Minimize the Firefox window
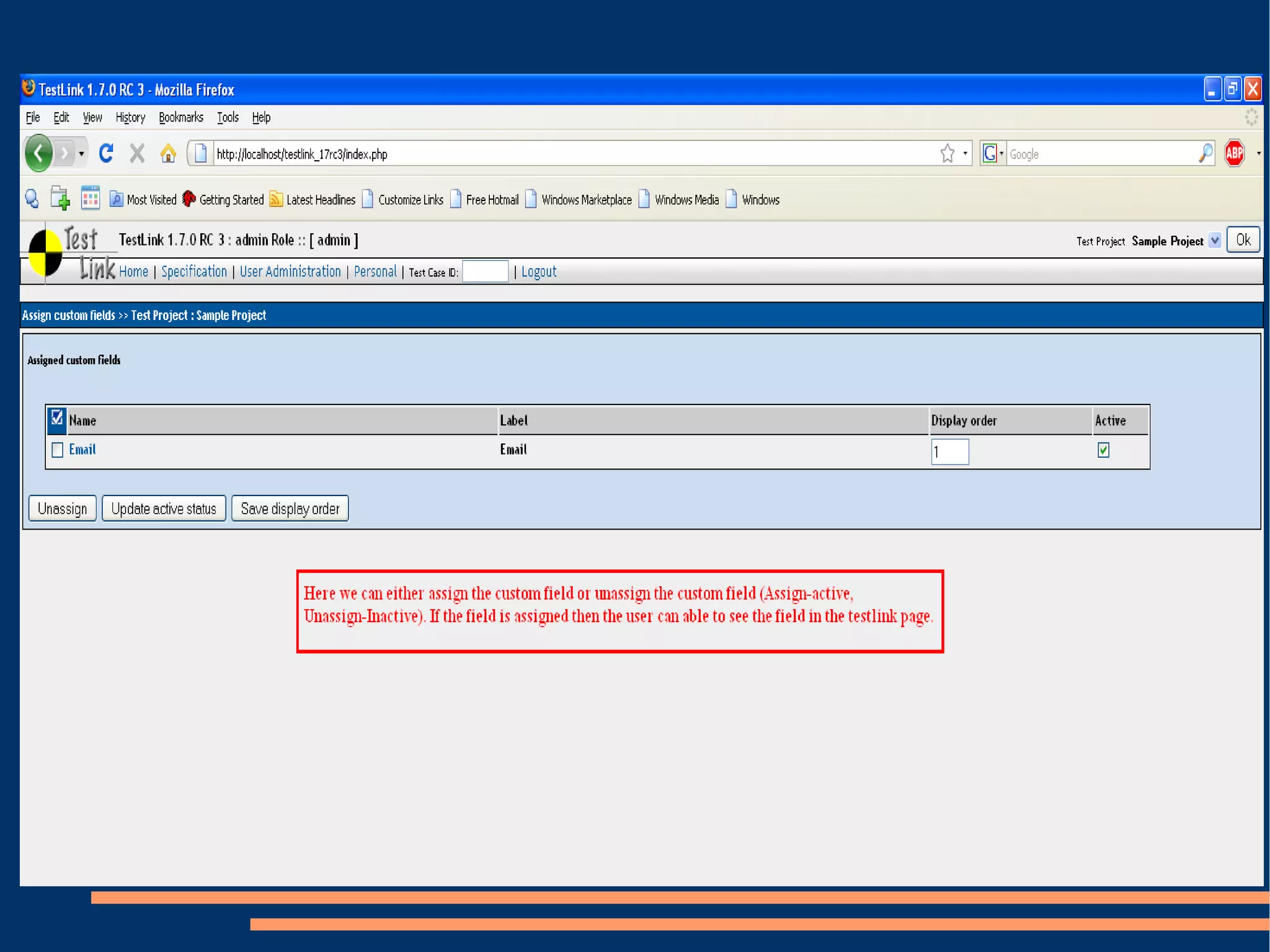 coord(1212,89)
